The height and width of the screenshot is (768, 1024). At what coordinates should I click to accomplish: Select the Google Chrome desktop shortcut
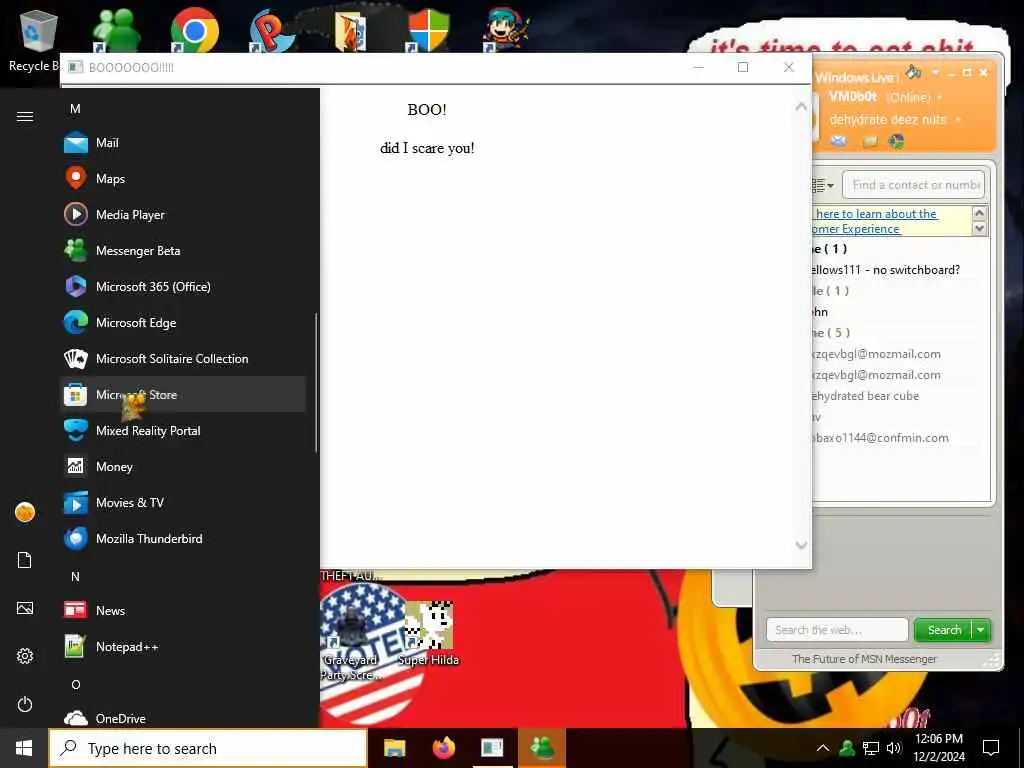coord(194,31)
